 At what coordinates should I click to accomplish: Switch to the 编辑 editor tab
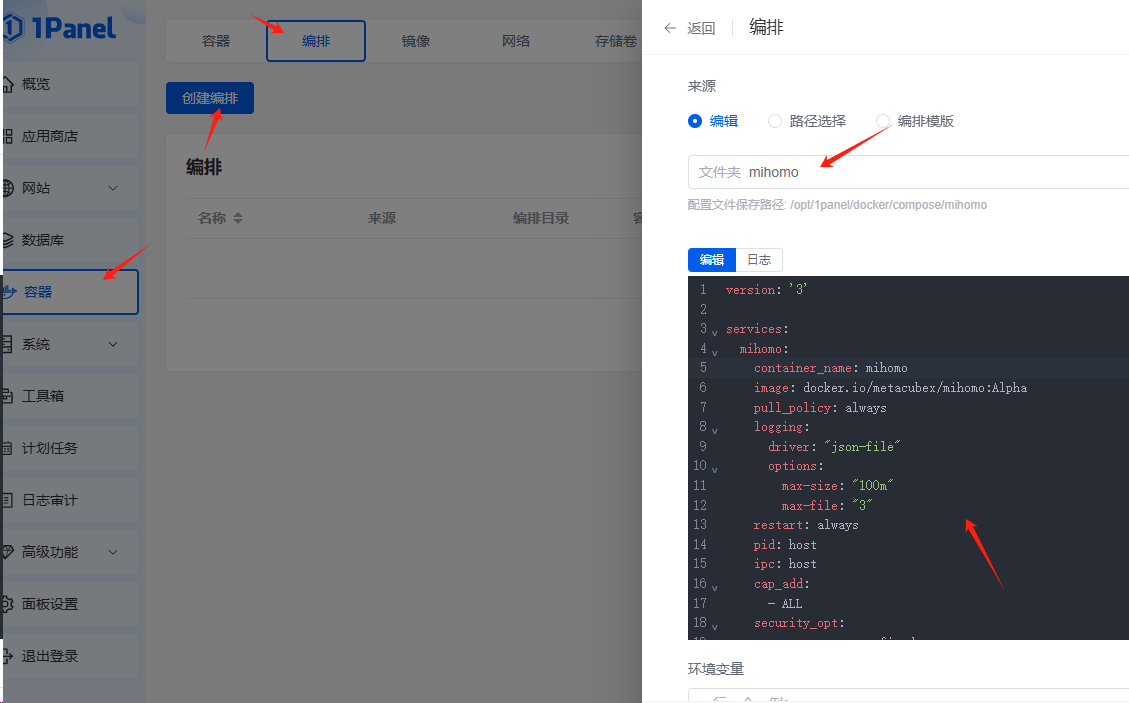click(712, 259)
